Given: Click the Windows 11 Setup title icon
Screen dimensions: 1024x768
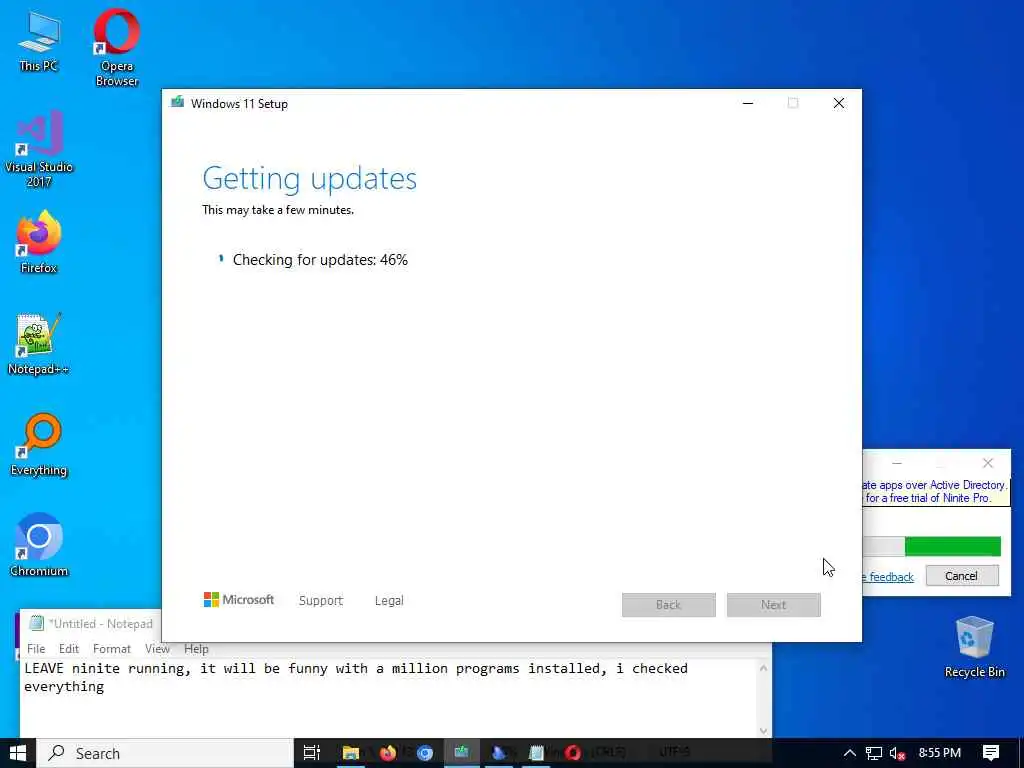Looking at the screenshot, I should pyautogui.click(x=177, y=103).
